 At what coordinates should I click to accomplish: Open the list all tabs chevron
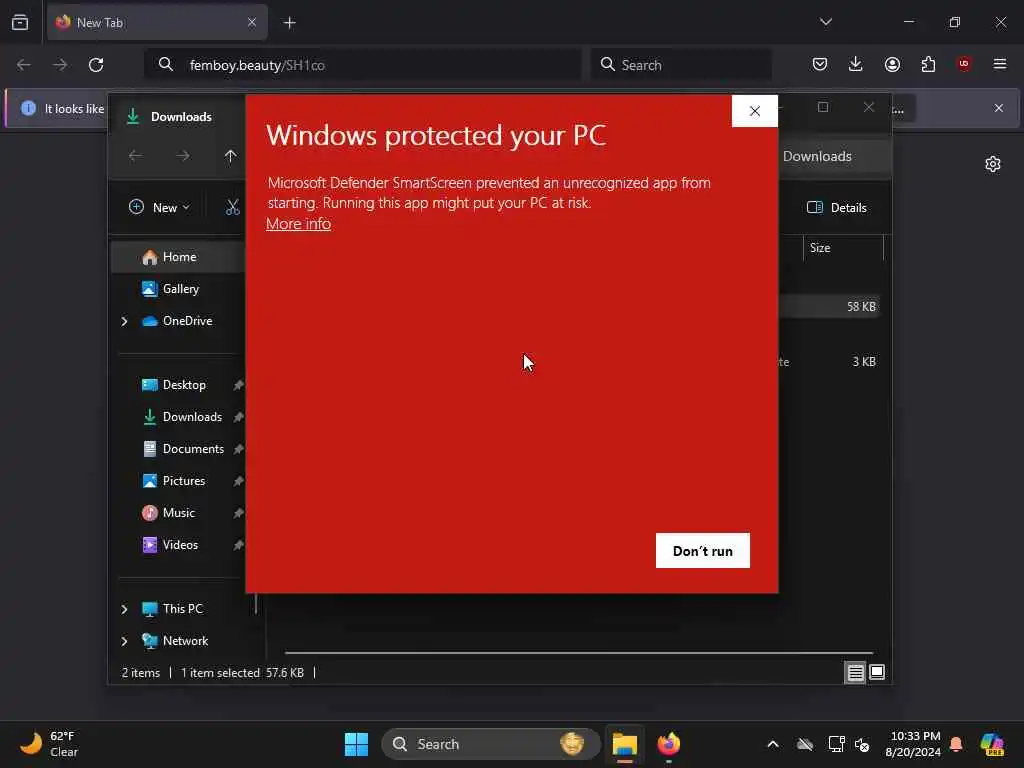(825, 22)
